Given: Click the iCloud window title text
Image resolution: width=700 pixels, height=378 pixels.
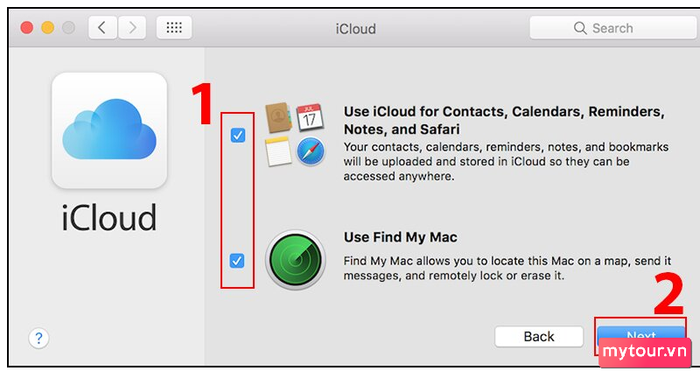Looking at the screenshot, I should point(356,29).
